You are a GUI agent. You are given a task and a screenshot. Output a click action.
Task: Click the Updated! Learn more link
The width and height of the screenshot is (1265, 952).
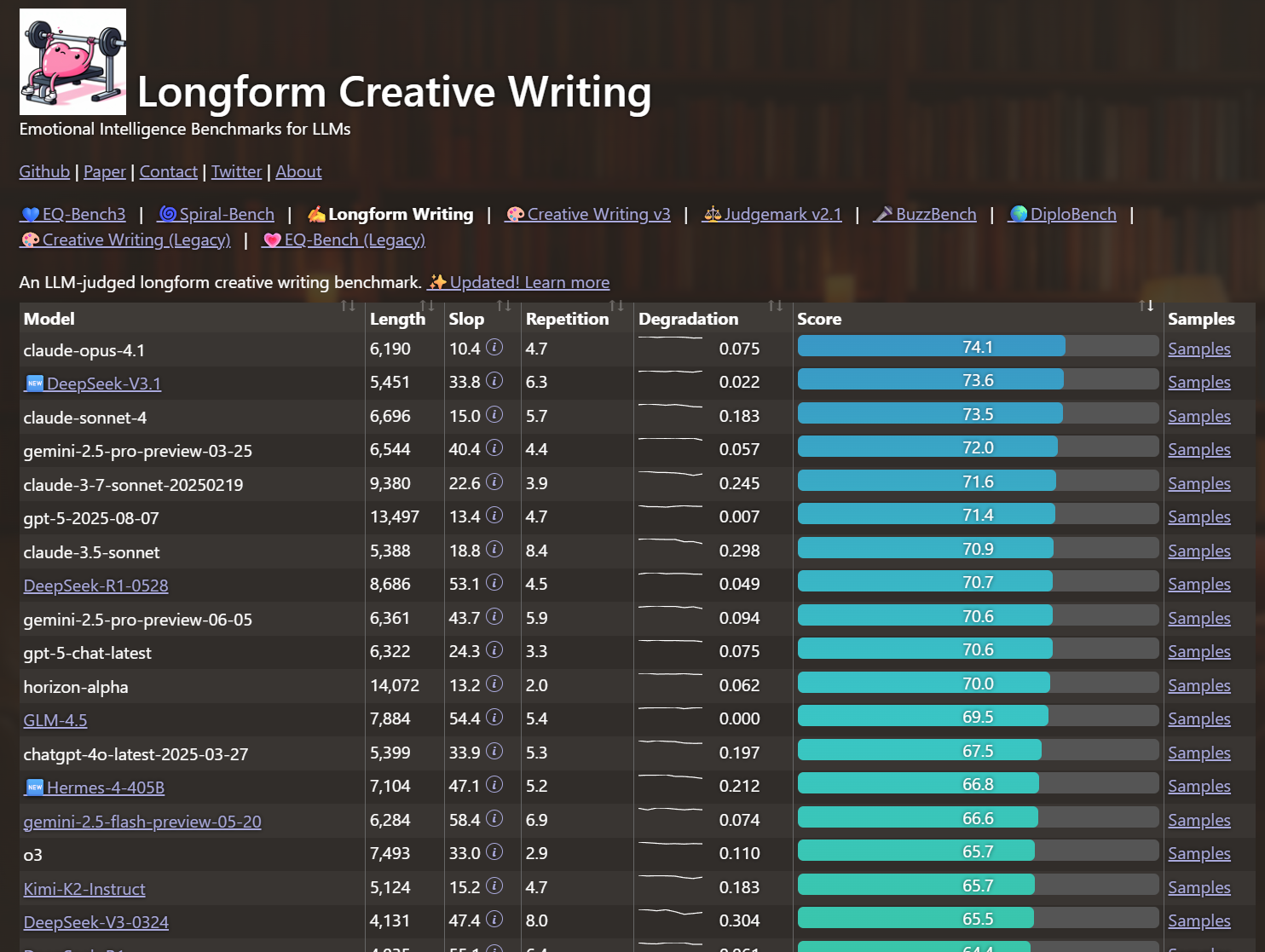pos(518,282)
